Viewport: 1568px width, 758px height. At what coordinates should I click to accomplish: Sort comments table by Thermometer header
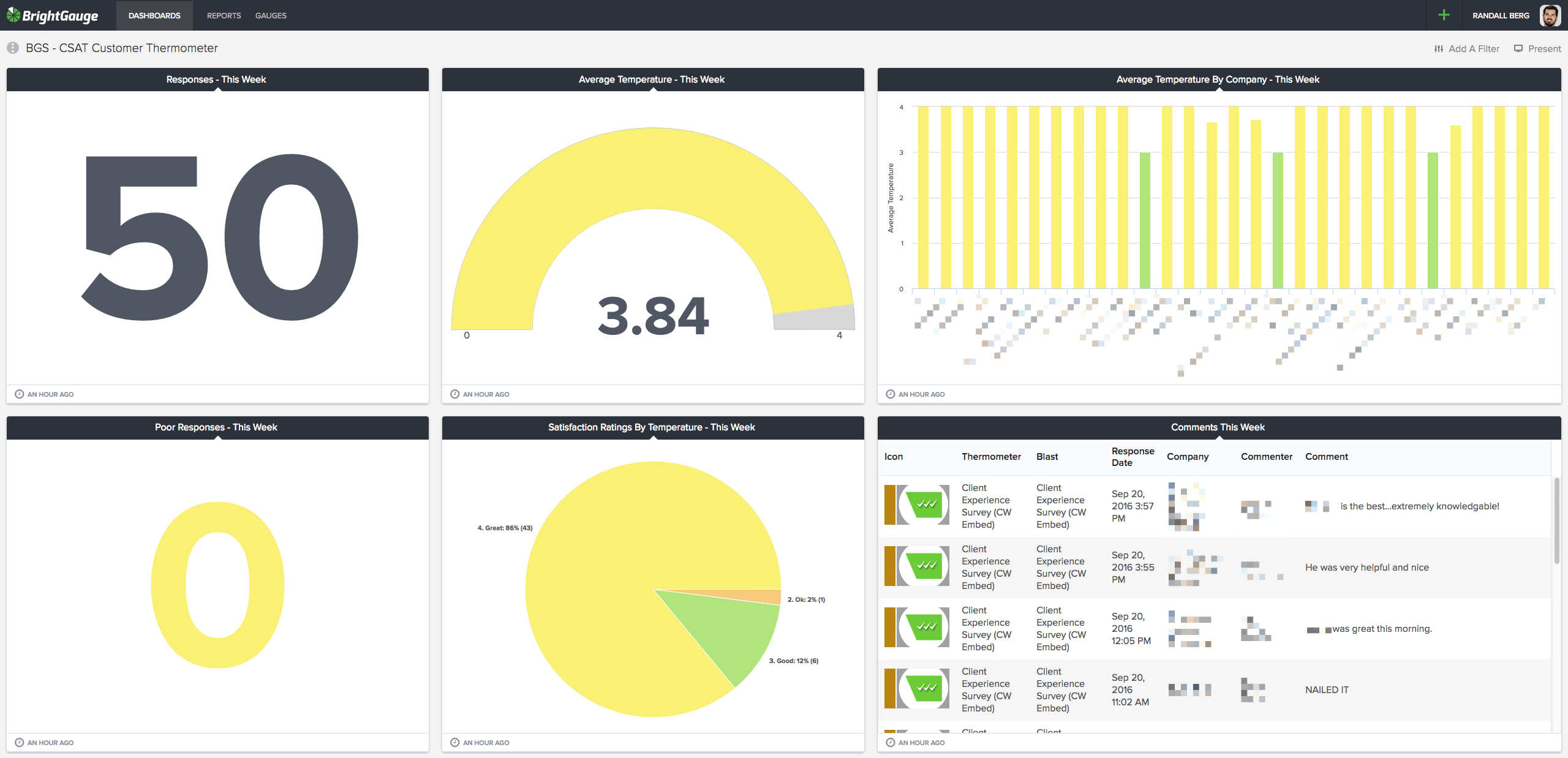pos(990,457)
